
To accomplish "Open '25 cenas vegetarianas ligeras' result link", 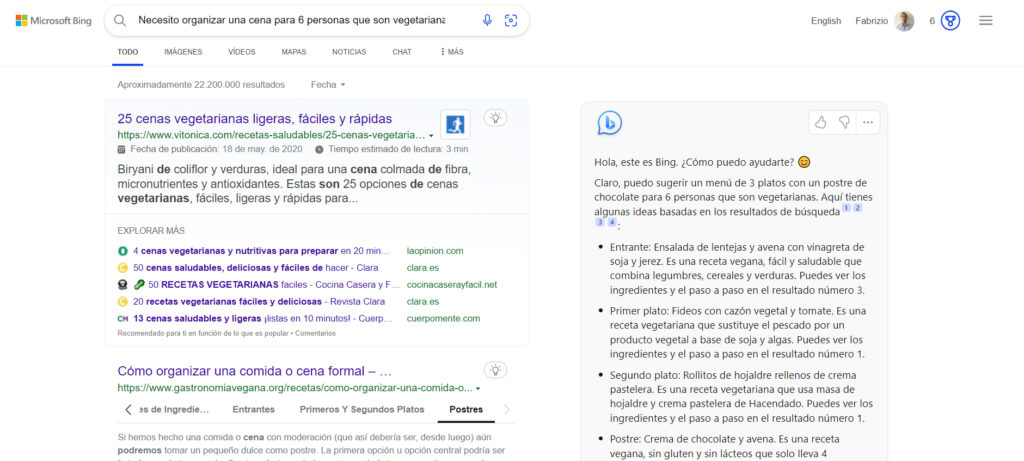I will coord(254,119).
